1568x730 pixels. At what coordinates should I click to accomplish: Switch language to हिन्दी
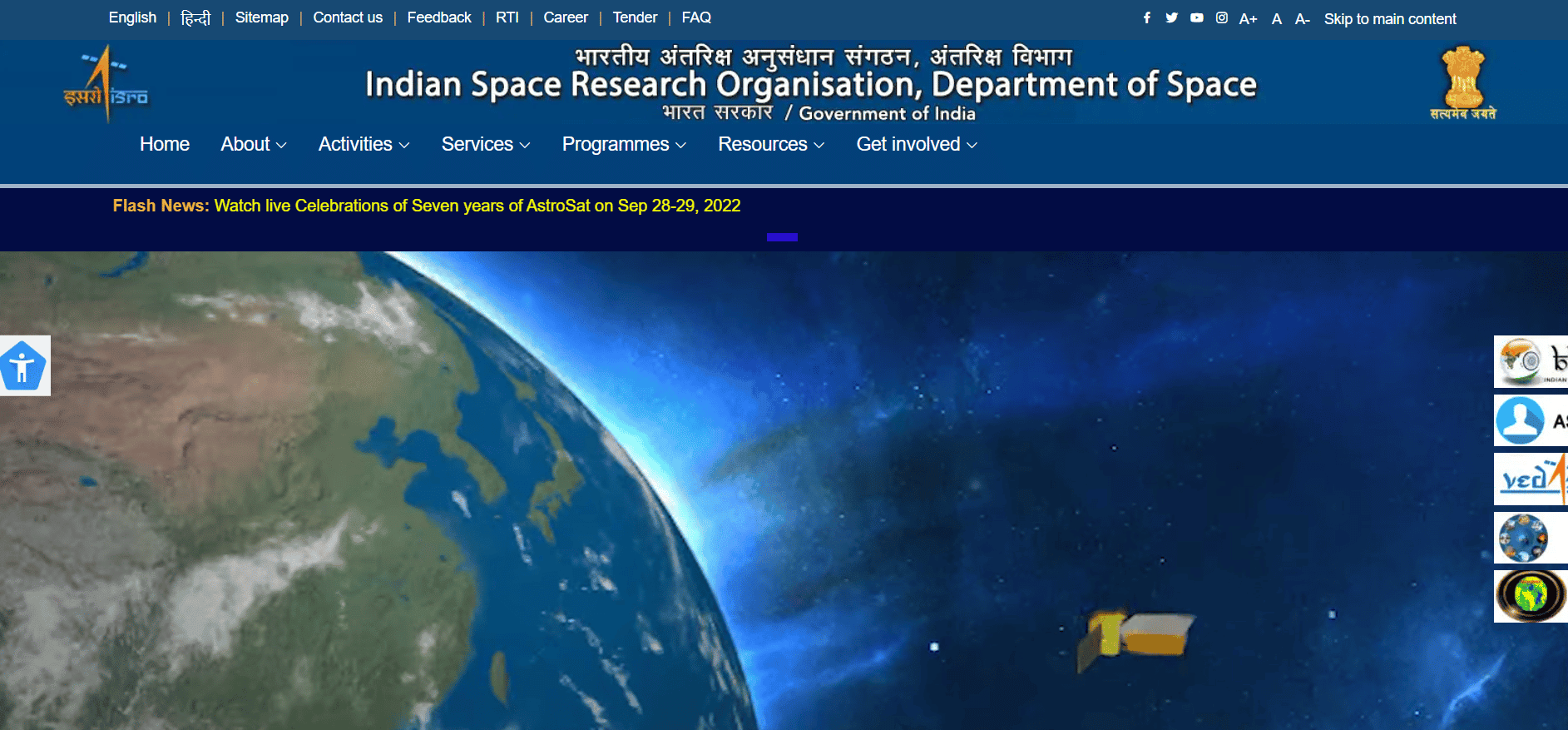[195, 17]
